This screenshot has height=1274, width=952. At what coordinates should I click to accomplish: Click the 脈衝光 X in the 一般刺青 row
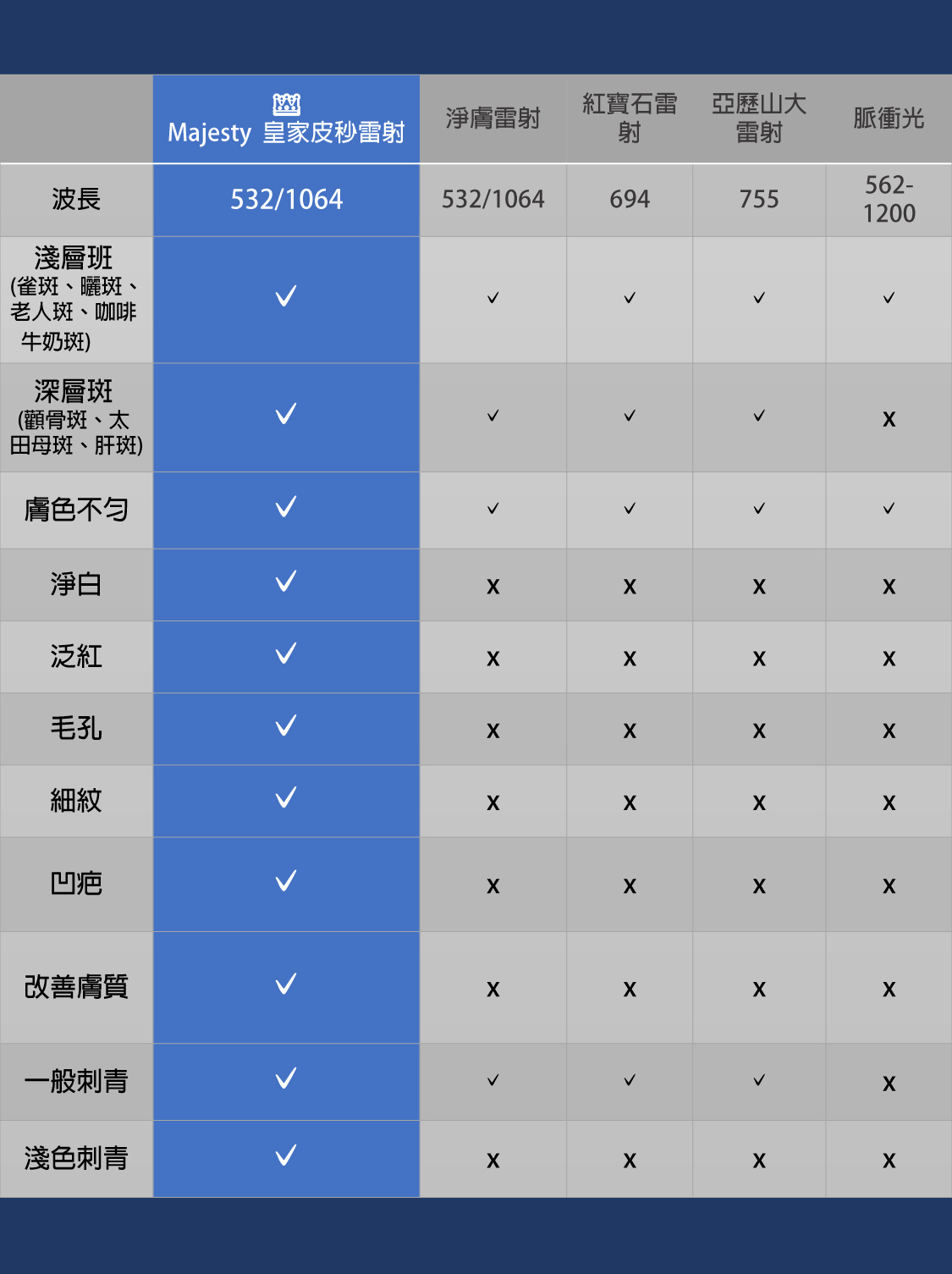pos(889,1084)
